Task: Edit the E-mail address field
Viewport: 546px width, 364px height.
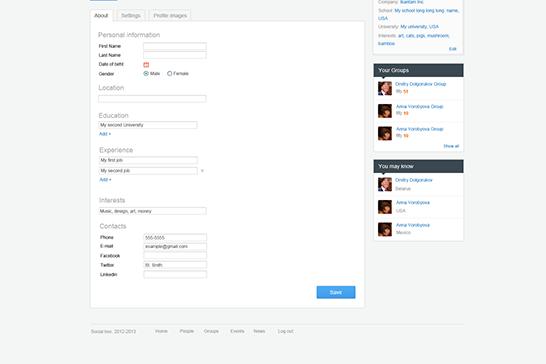Action: coord(175,247)
